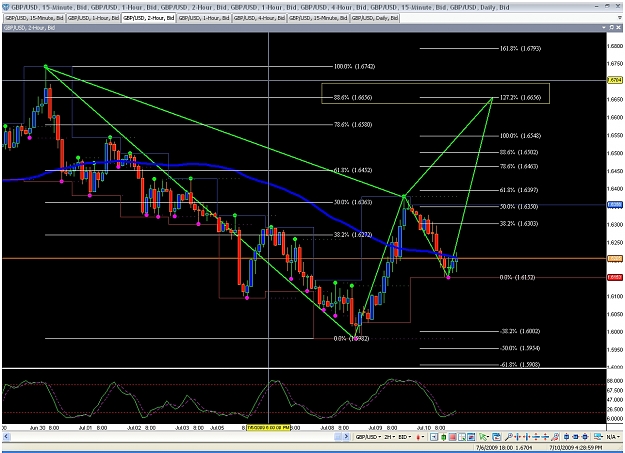This screenshot has height=453, width=625.
Task: Select the 127.2% (1.6656) Fibonacci label
Action: [521, 97]
